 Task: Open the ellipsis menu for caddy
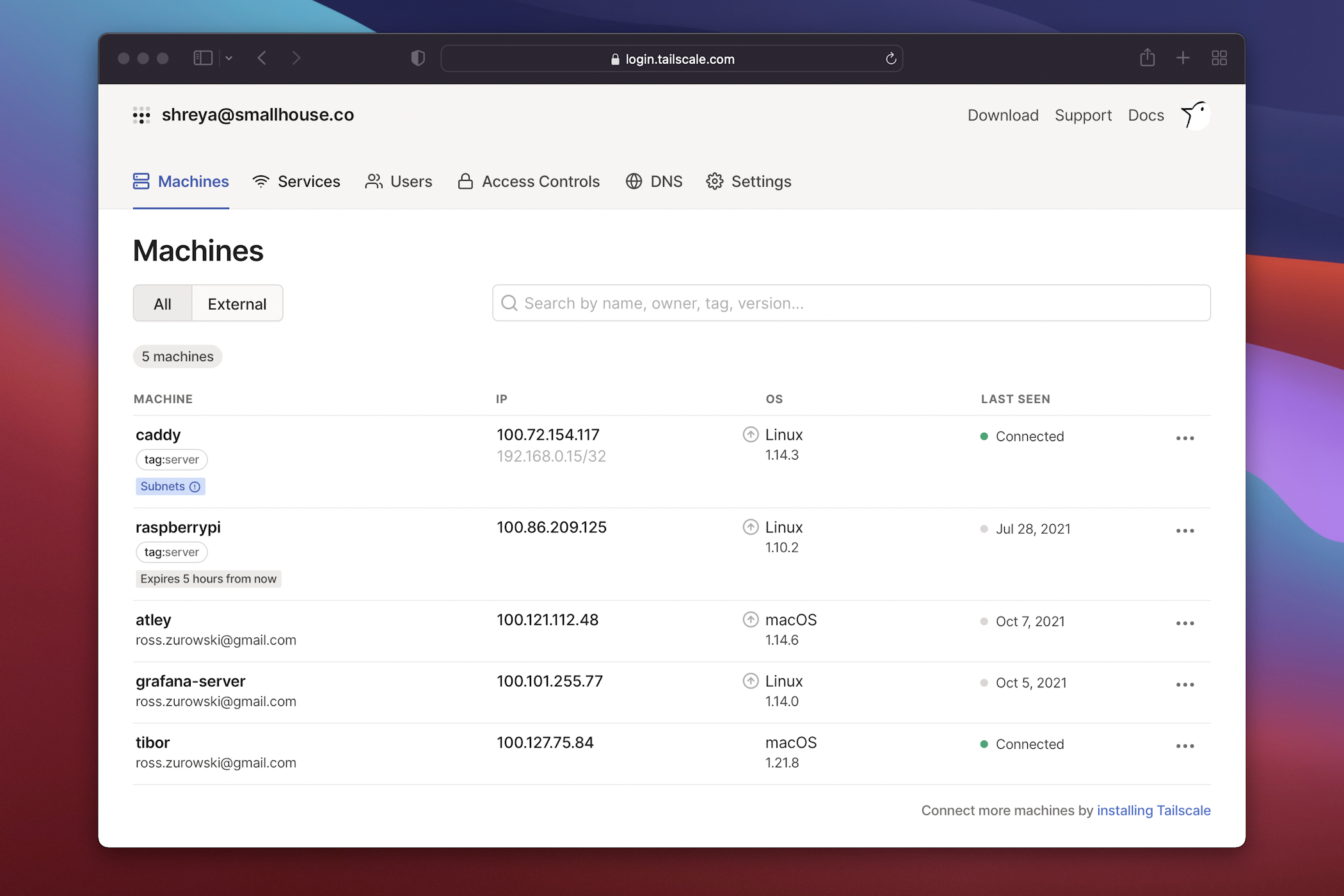click(x=1185, y=438)
